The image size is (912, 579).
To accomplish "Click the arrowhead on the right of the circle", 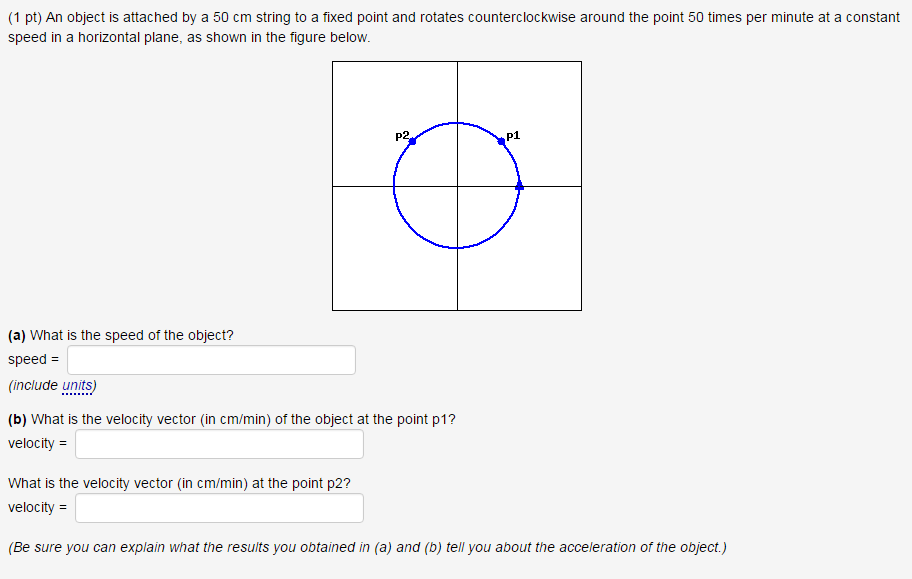I will pyautogui.click(x=518, y=184).
